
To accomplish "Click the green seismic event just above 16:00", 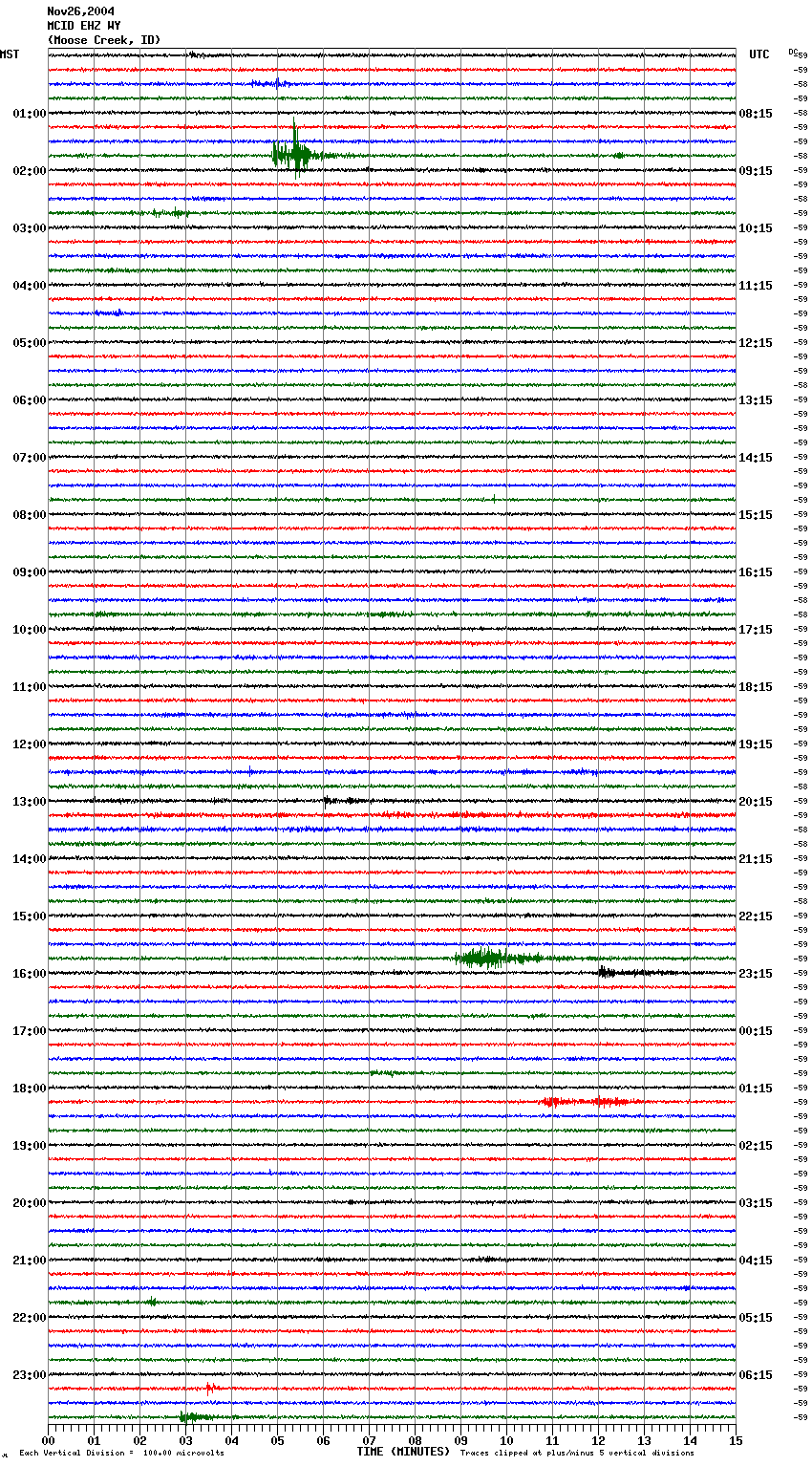I will 497,958.
